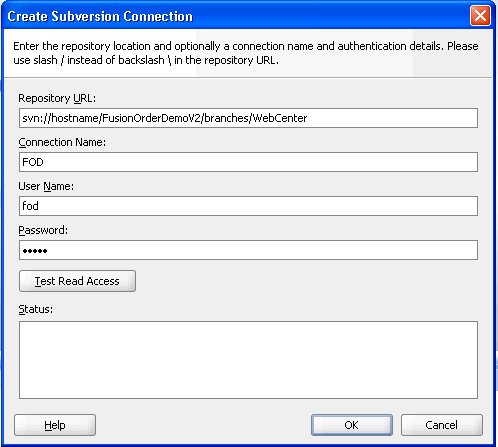498x447 pixels.
Task: Click into the masked Password field
Action: [248, 250]
